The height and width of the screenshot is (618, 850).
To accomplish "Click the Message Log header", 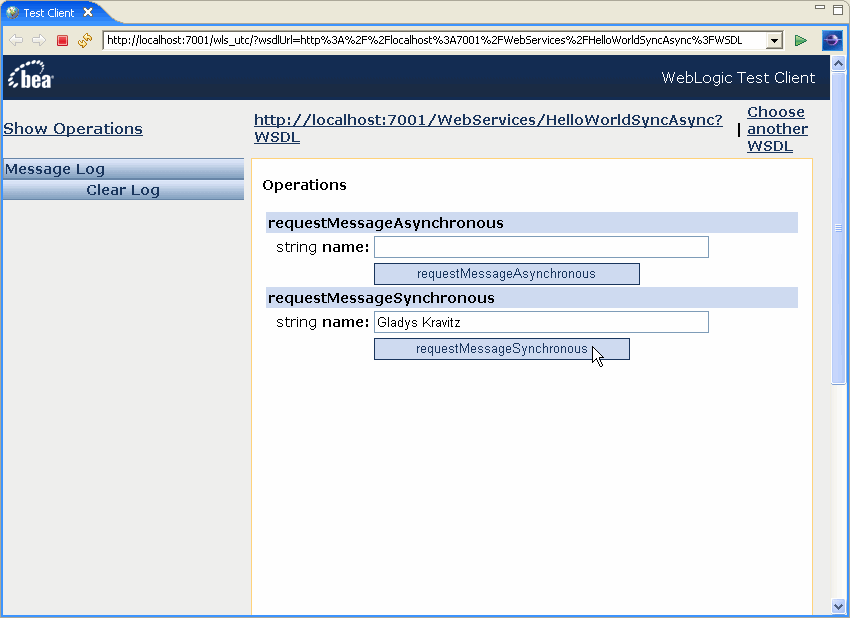I will tap(123, 169).
